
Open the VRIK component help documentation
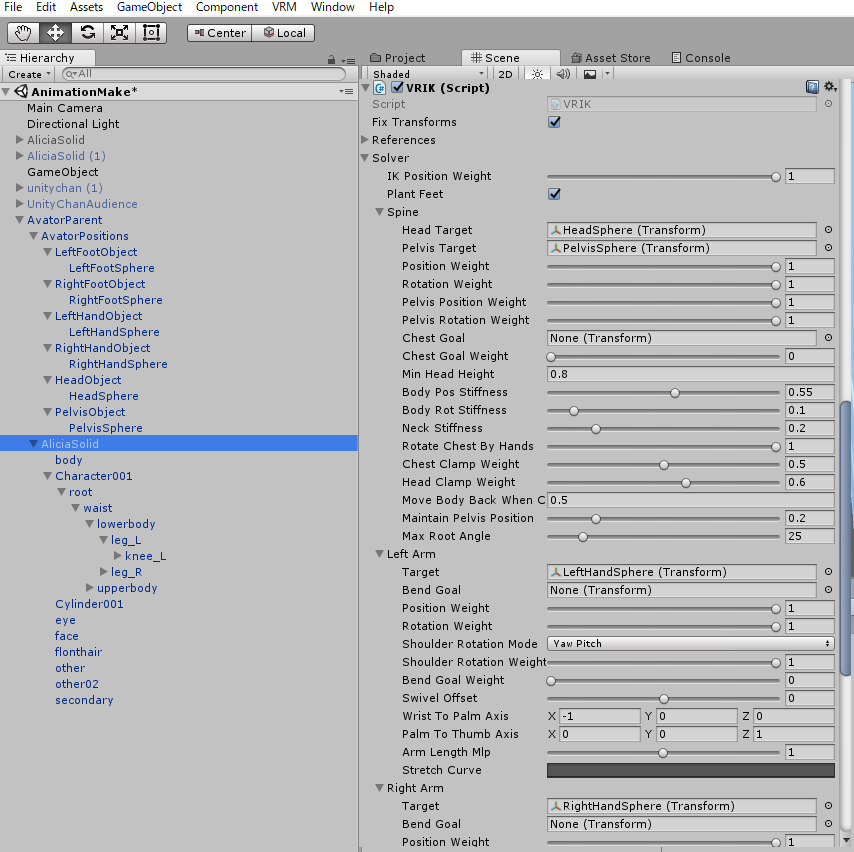coord(813,86)
